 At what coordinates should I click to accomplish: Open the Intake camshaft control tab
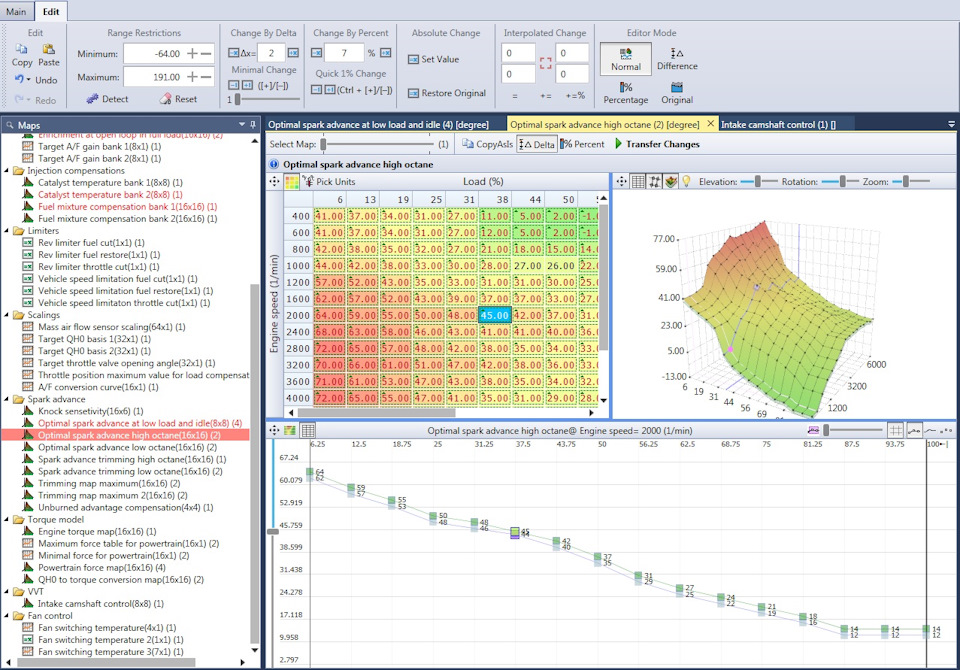tap(783, 124)
